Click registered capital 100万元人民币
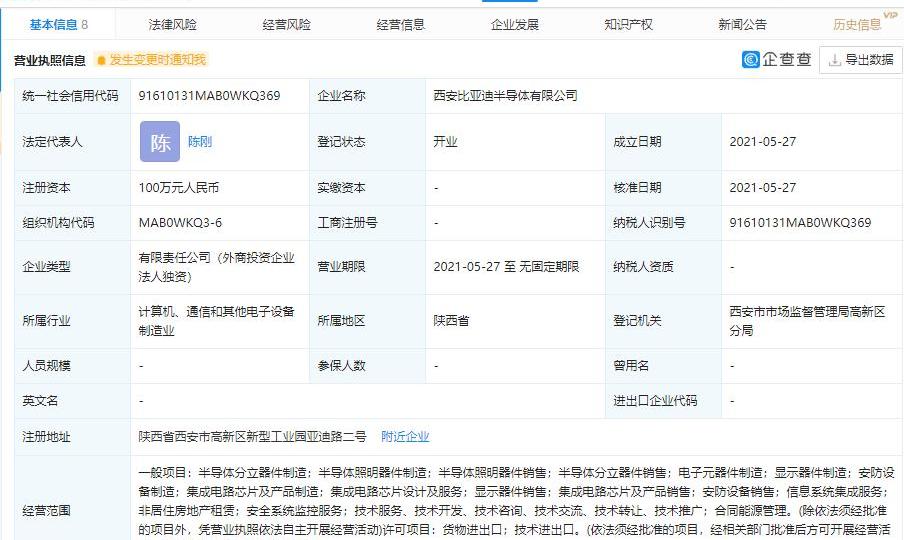Screen dimensions: 904x540 (179, 188)
